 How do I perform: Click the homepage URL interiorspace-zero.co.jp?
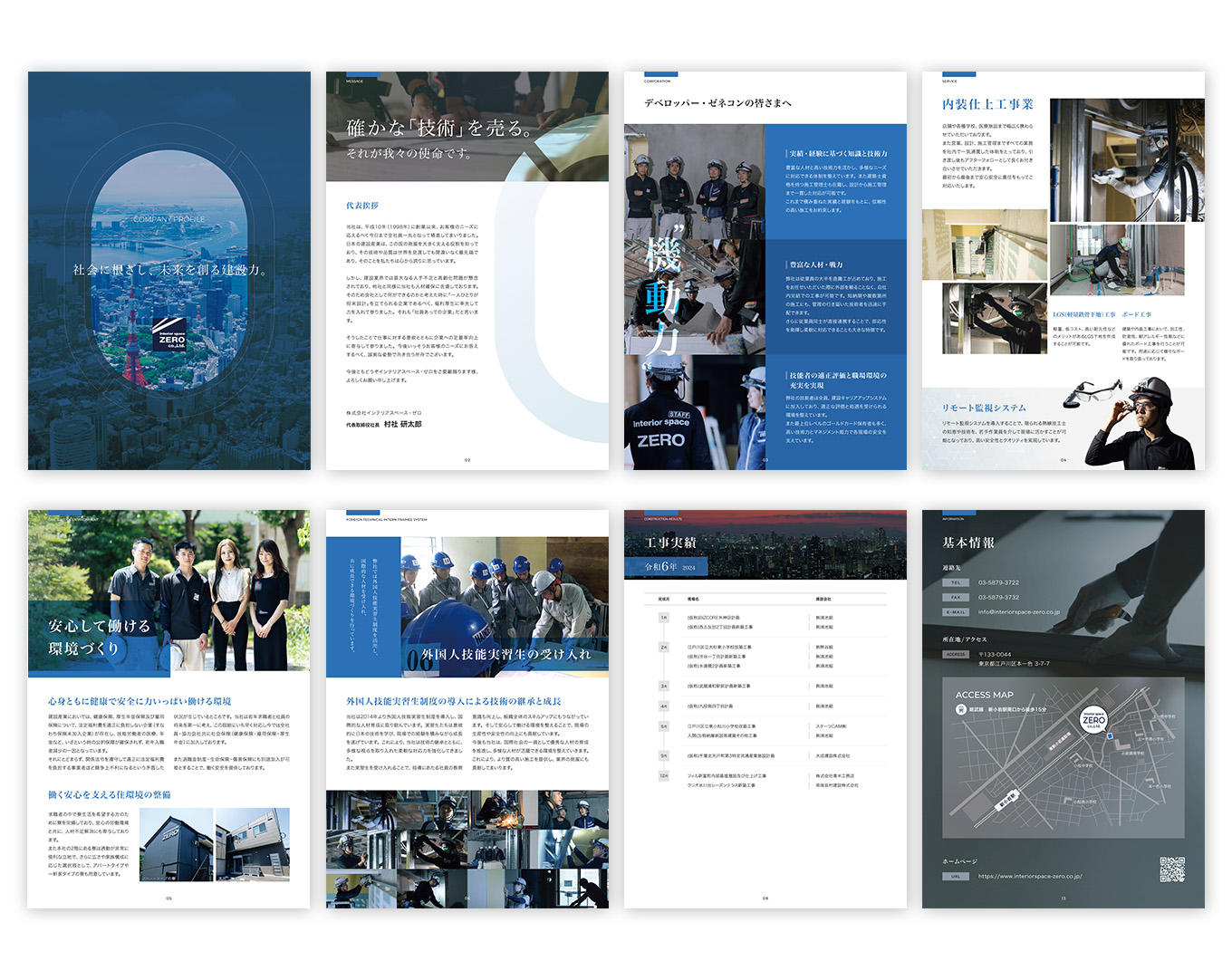coord(1029,877)
